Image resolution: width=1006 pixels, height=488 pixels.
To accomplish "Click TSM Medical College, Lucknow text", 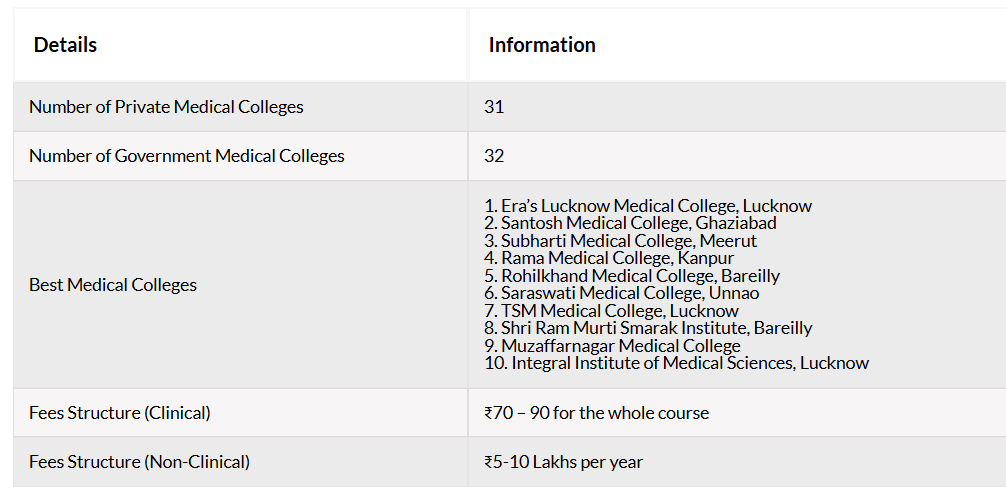I will [611, 311].
